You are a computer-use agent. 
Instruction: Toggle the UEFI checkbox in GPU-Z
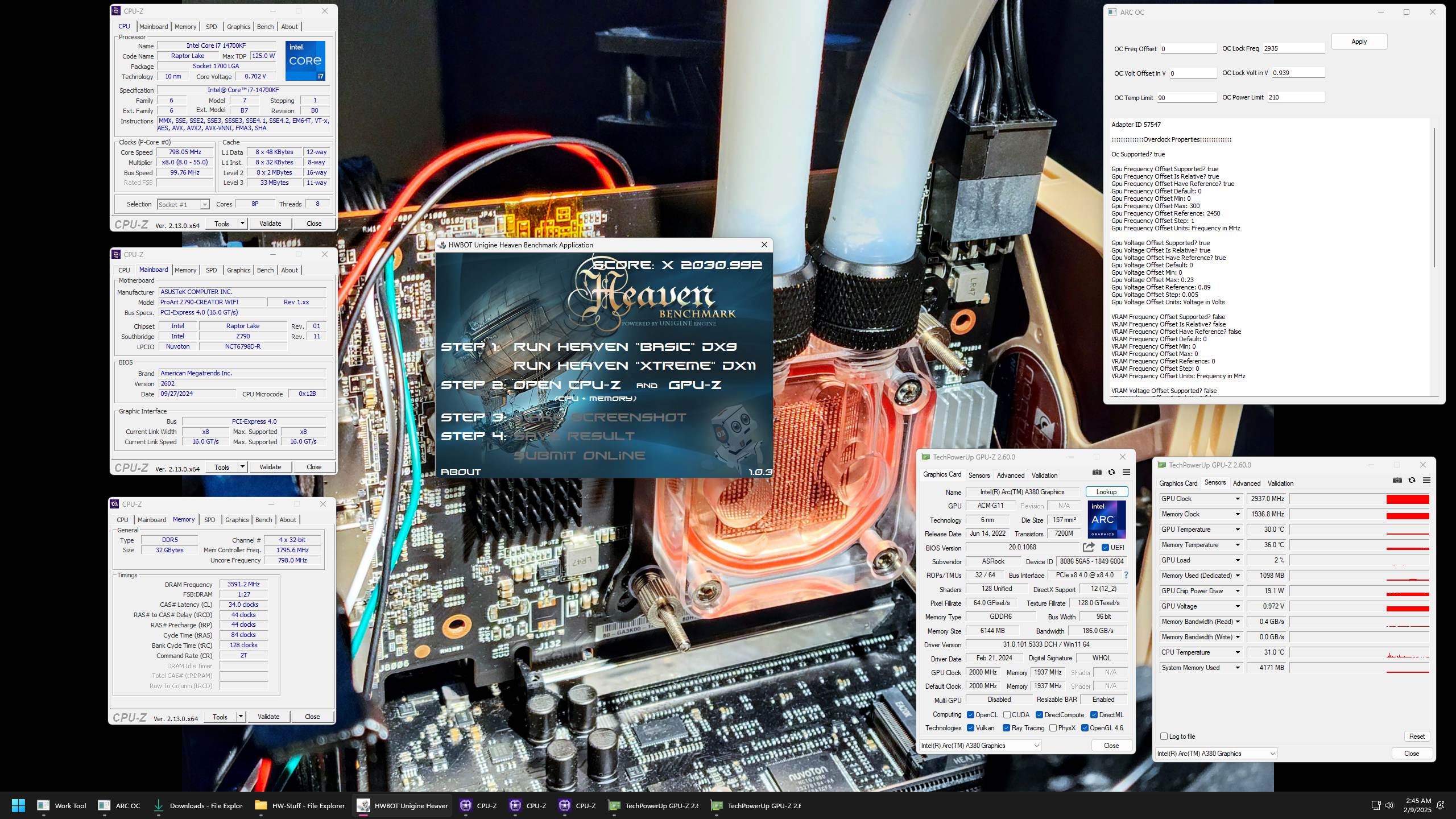click(x=1105, y=548)
